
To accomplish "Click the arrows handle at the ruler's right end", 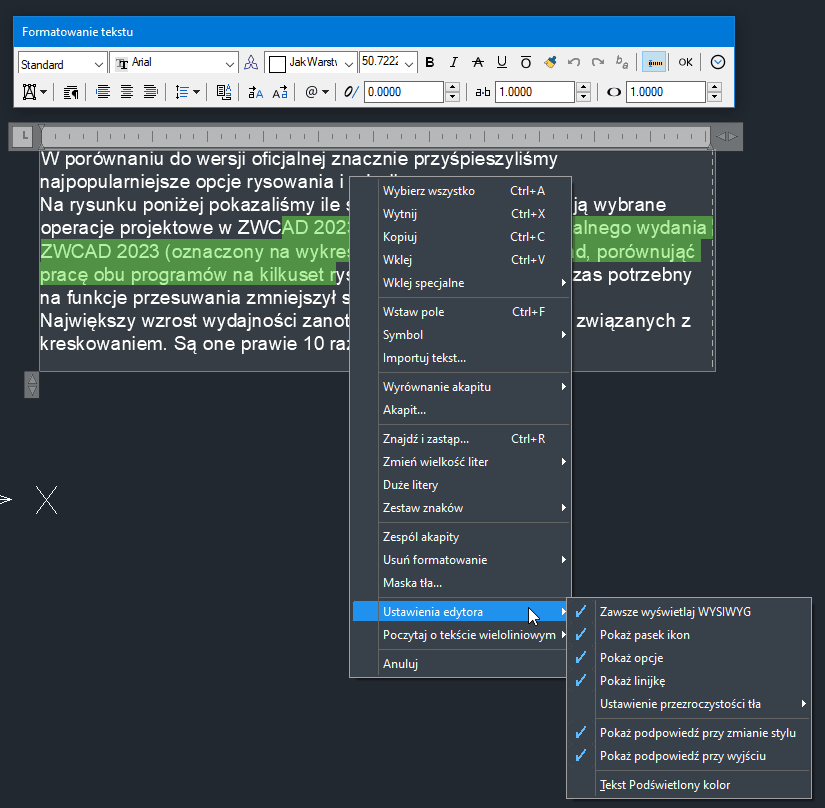I will click(727, 137).
